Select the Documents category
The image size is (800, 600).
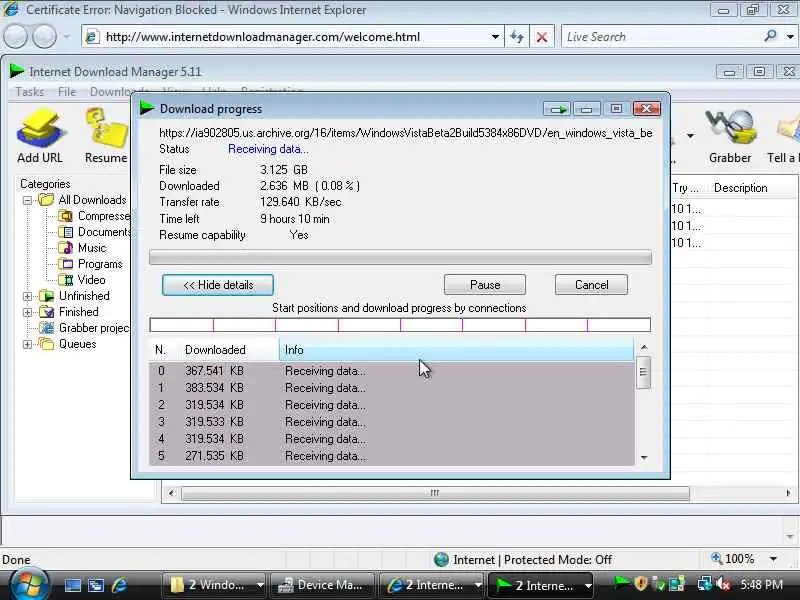[x=95, y=232]
